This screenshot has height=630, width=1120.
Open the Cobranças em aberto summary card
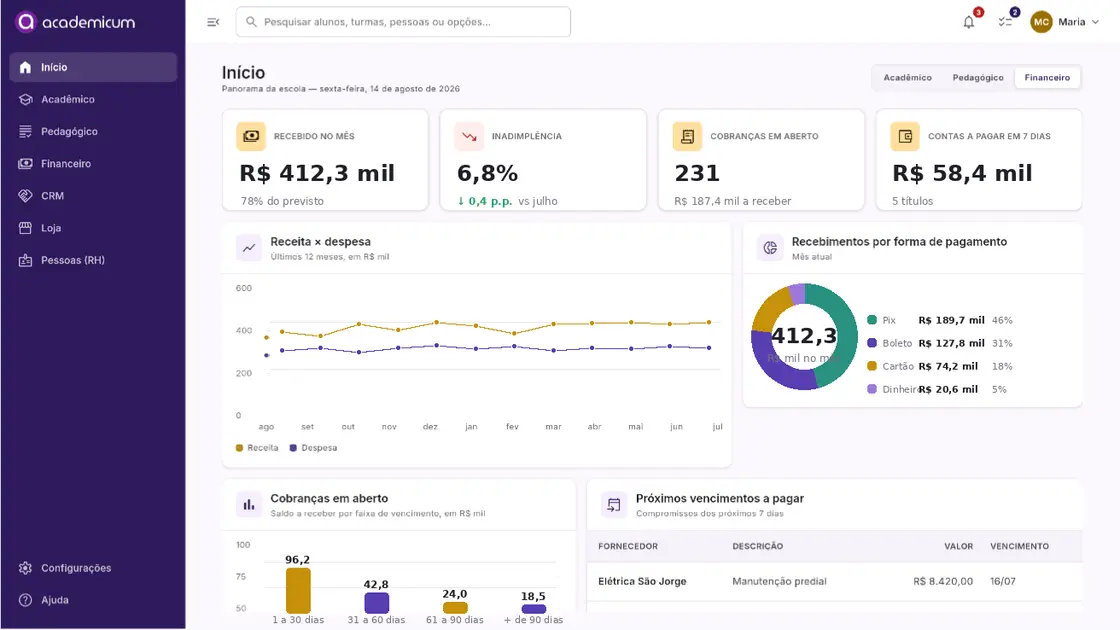point(761,160)
